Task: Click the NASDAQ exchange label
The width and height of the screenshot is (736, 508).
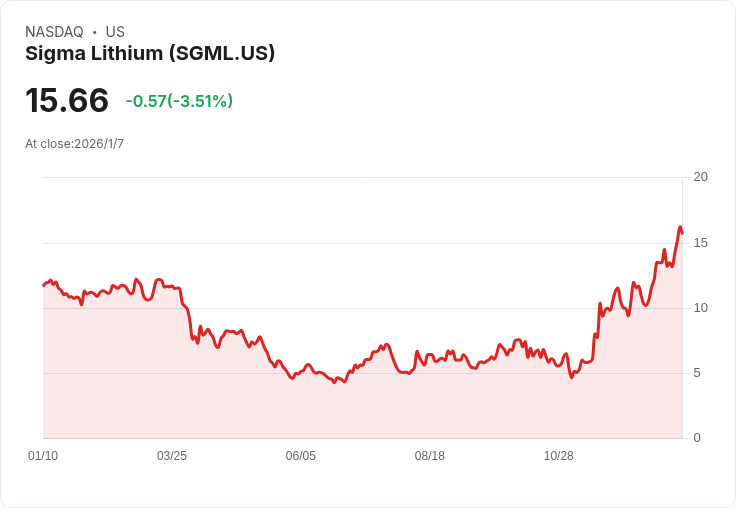Action: click(x=54, y=31)
